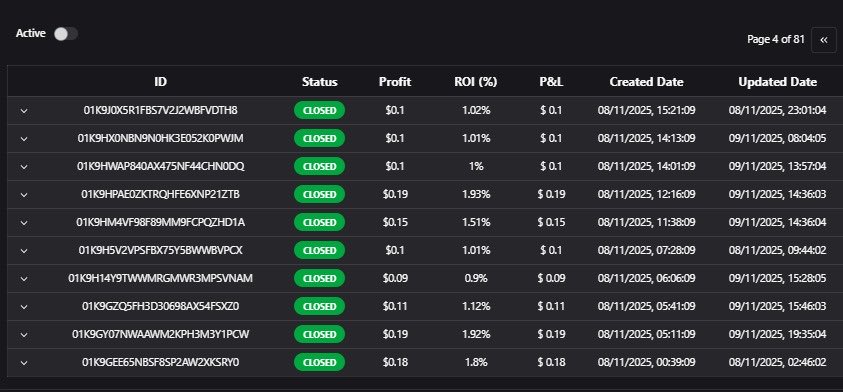Expand row 01K9GZQ5FH3D30698AX54FSXZ0
Image resolution: width=843 pixels, height=392 pixels.
pos(24,307)
